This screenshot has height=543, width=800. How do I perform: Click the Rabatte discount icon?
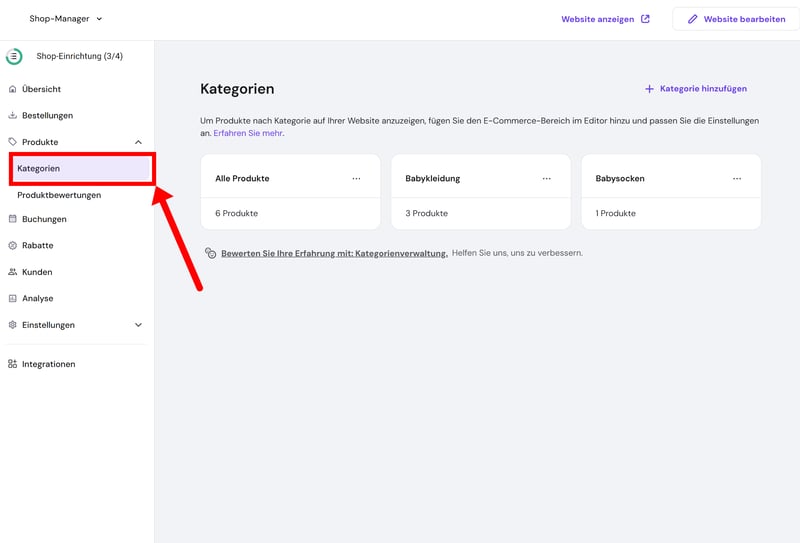pyautogui.click(x=12, y=245)
